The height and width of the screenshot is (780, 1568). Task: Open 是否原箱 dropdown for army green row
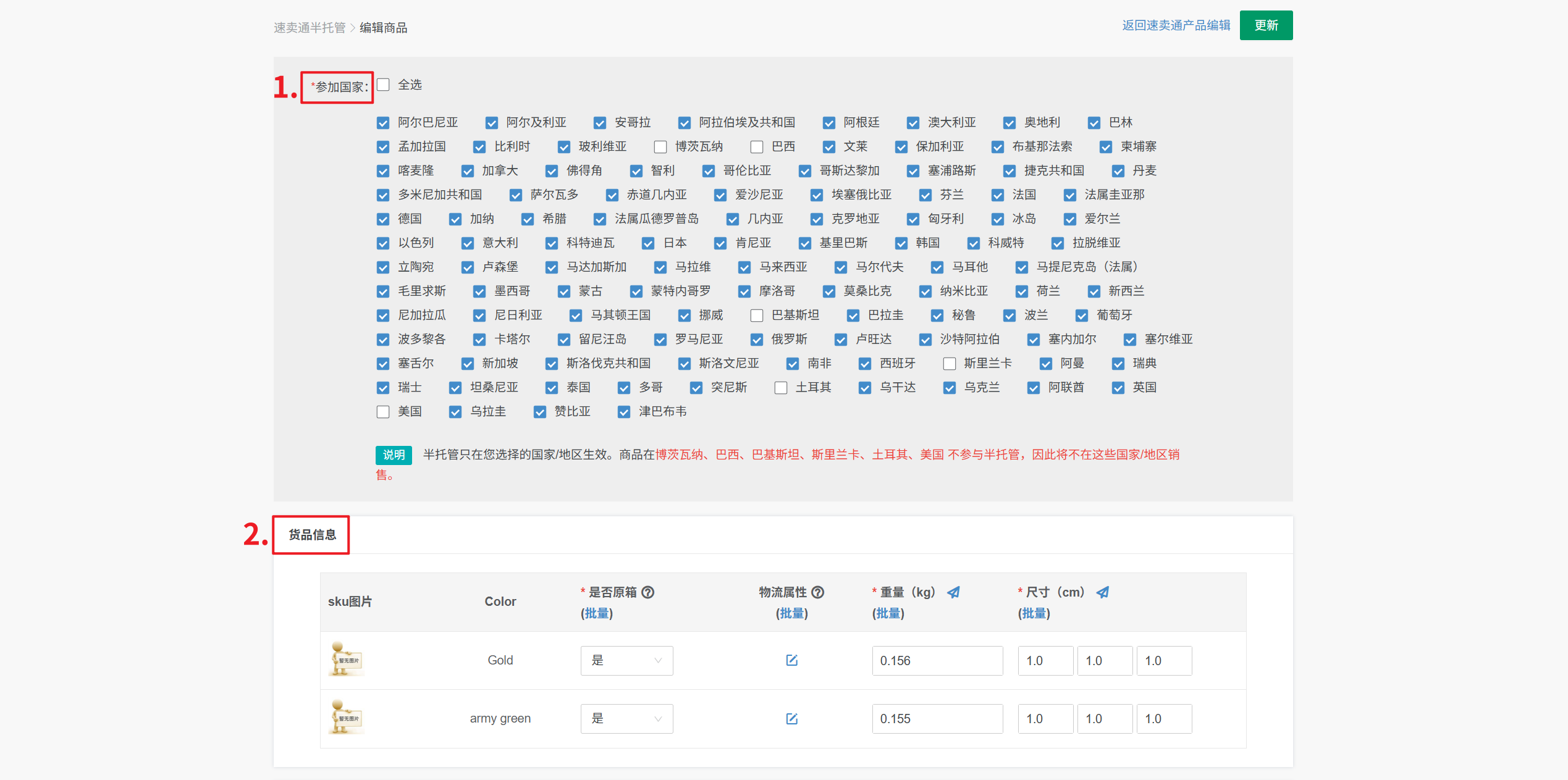pyautogui.click(x=626, y=718)
